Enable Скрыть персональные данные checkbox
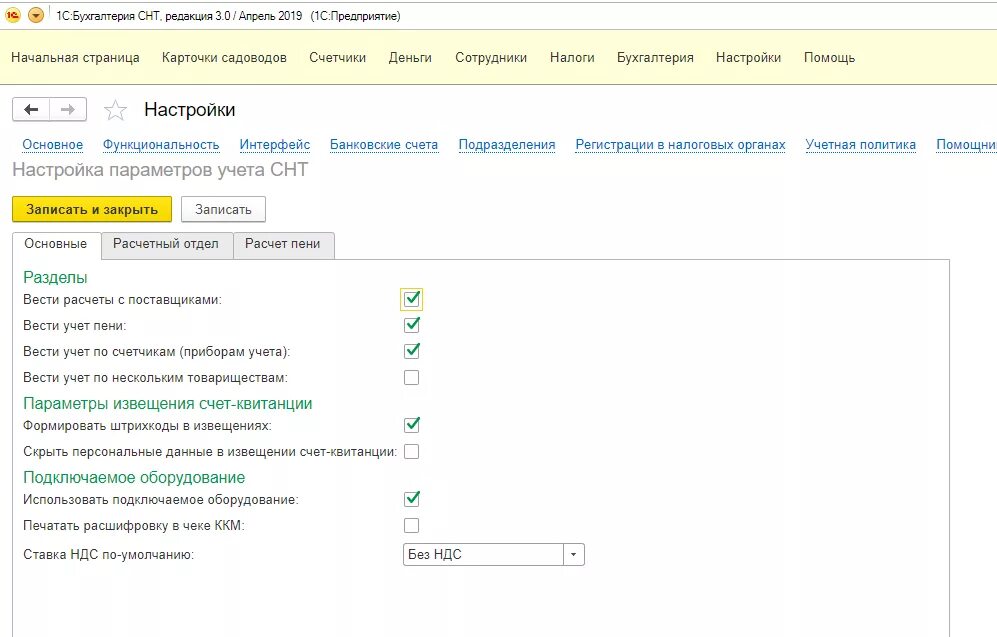Screen dimensions: 997x637 tap(412, 451)
